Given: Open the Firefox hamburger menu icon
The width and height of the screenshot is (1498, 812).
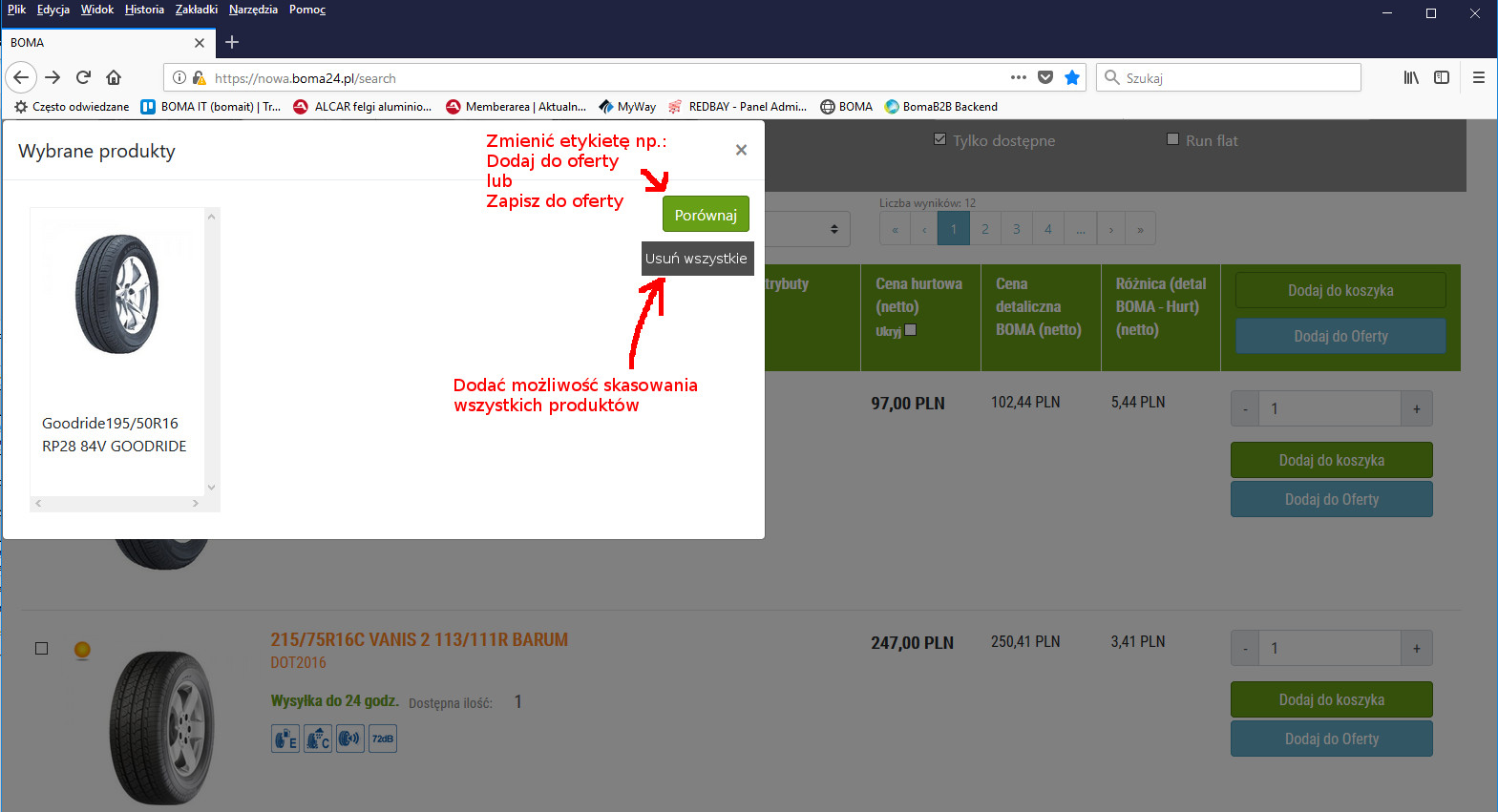Looking at the screenshot, I should tap(1478, 77).
